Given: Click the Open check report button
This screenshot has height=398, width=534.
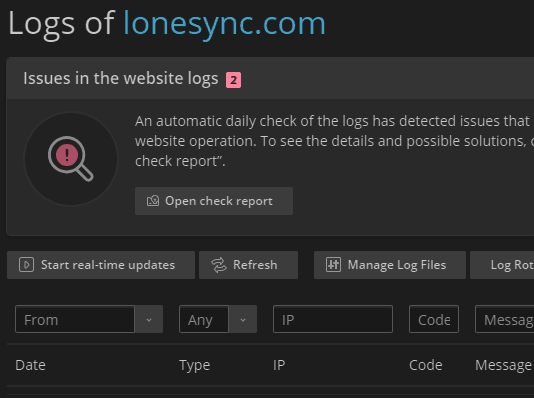Looking at the screenshot, I should 214,201.
